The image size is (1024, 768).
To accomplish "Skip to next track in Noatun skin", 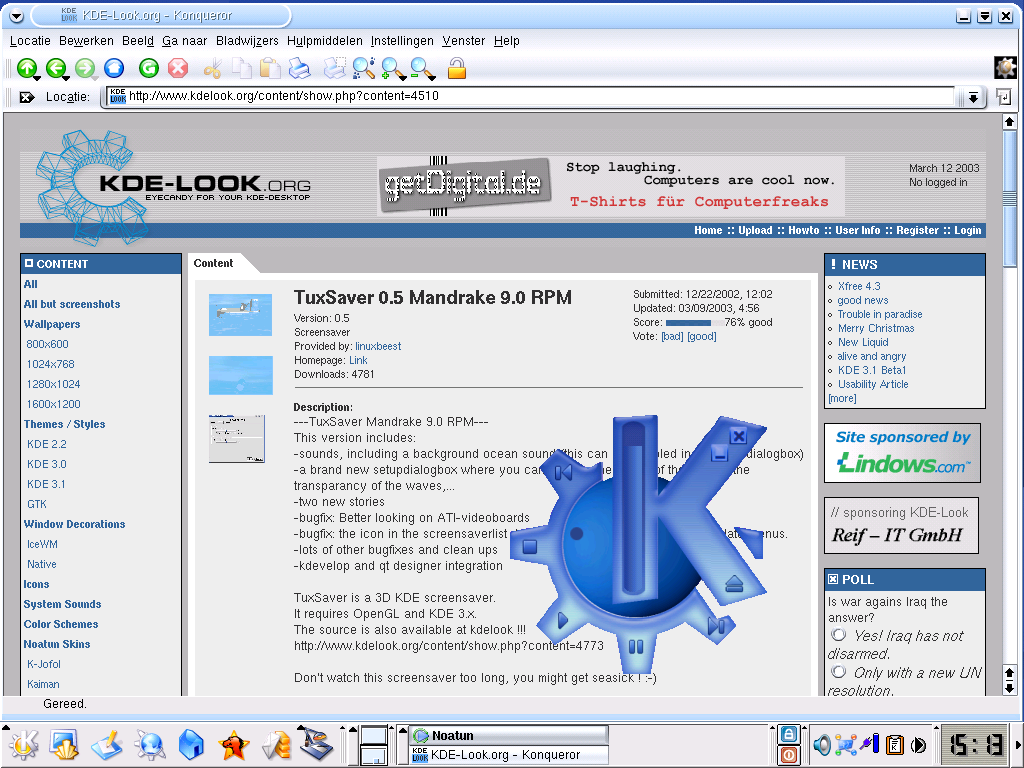I will point(716,626).
